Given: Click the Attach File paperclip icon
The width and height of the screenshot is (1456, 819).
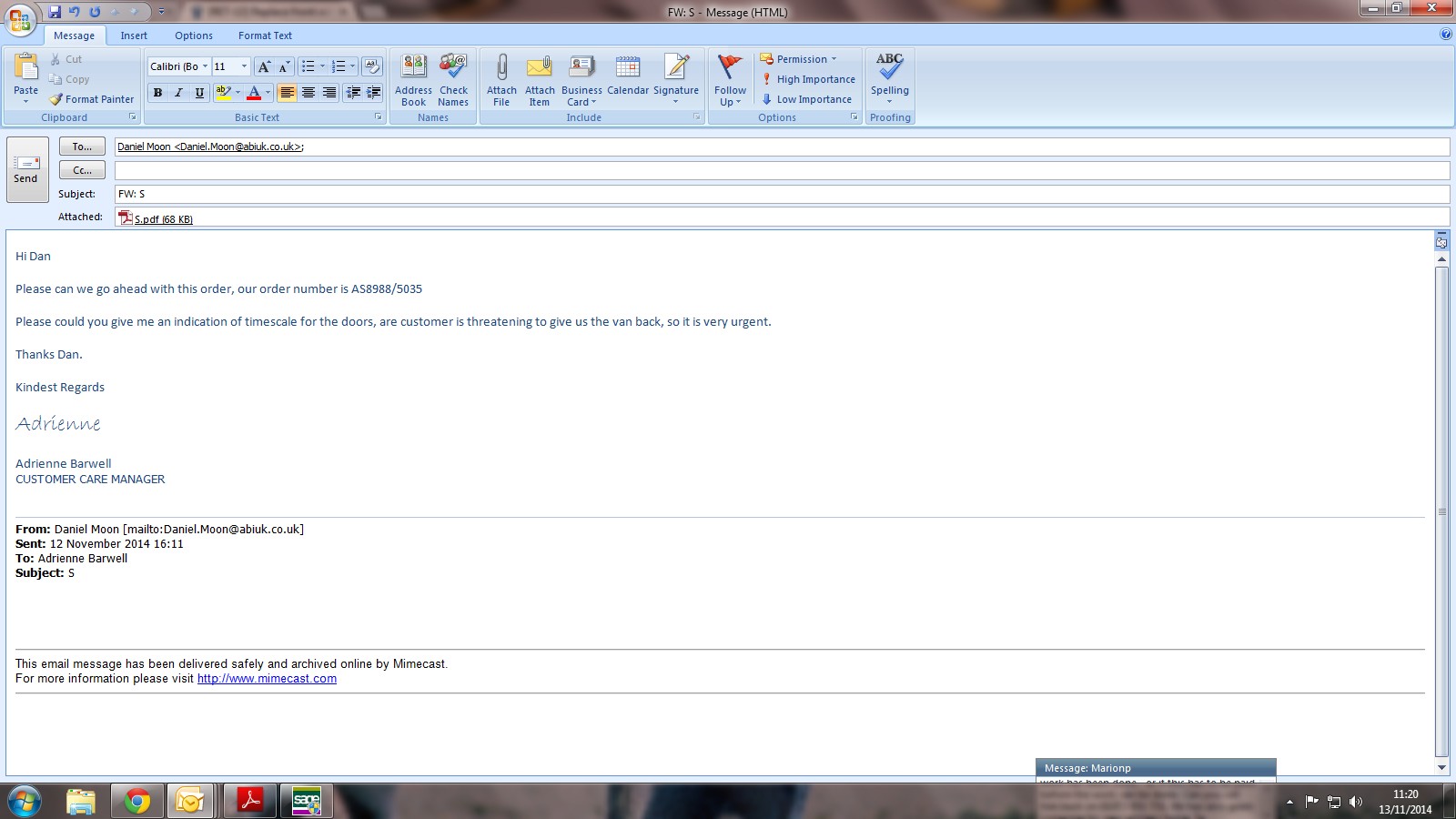Looking at the screenshot, I should pyautogui.click(x=501, y=68).
